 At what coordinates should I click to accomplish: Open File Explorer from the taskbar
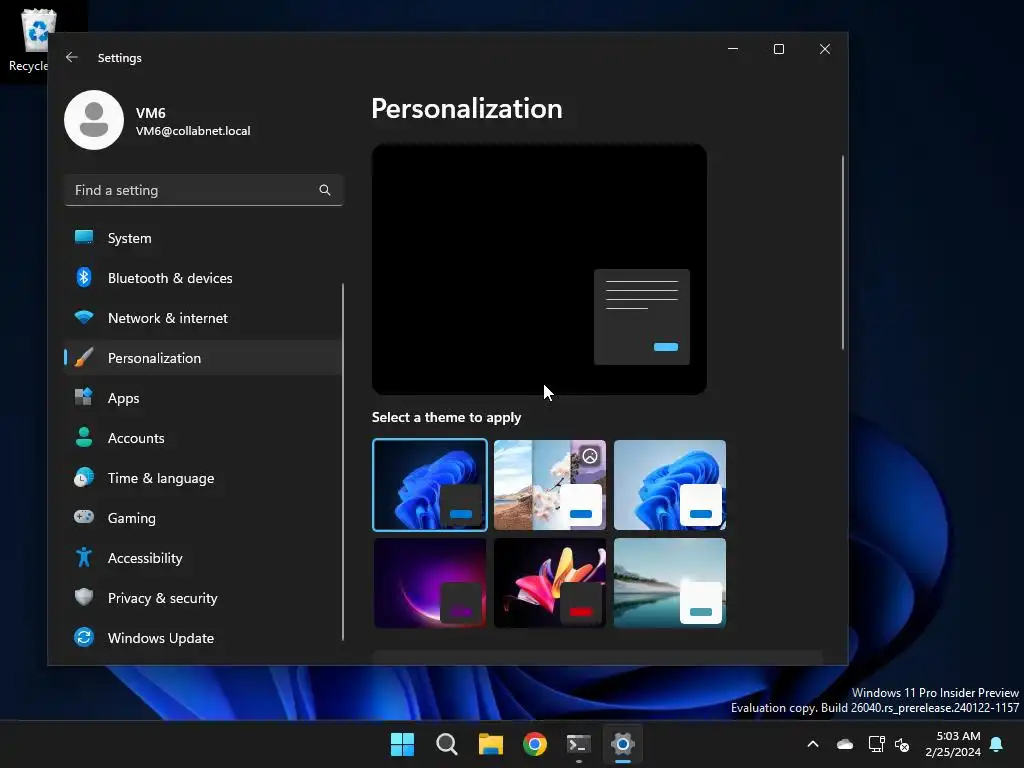tap(490, 744)
